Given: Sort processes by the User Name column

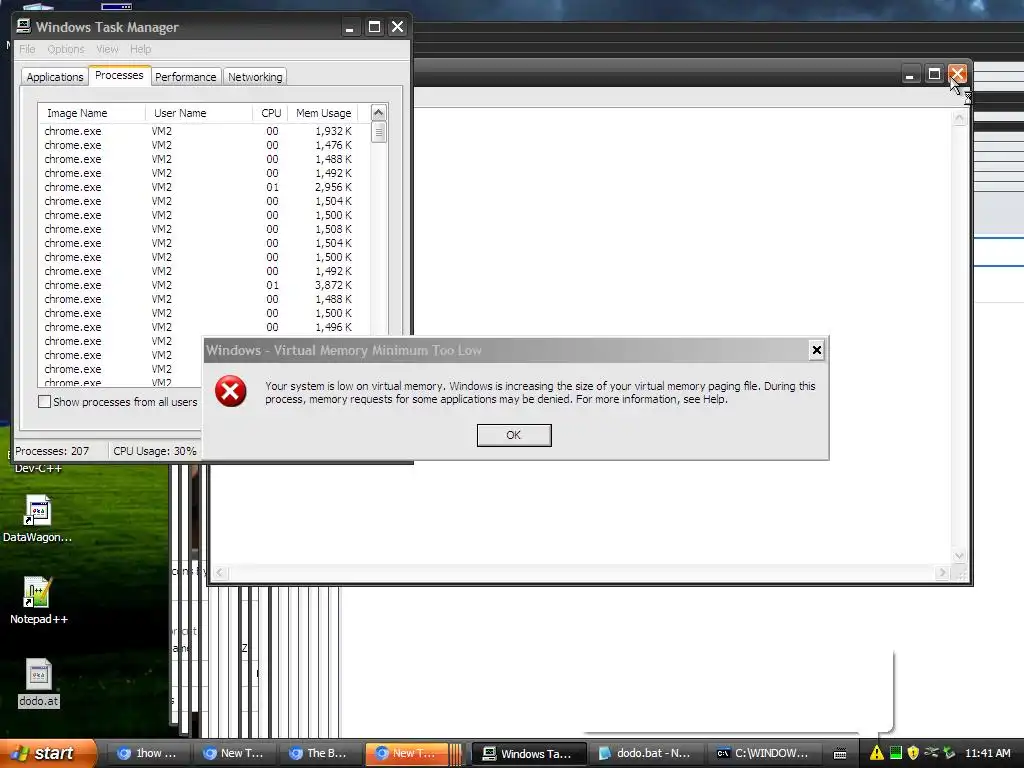Looking at the screenshot, I should click(199, 113).
